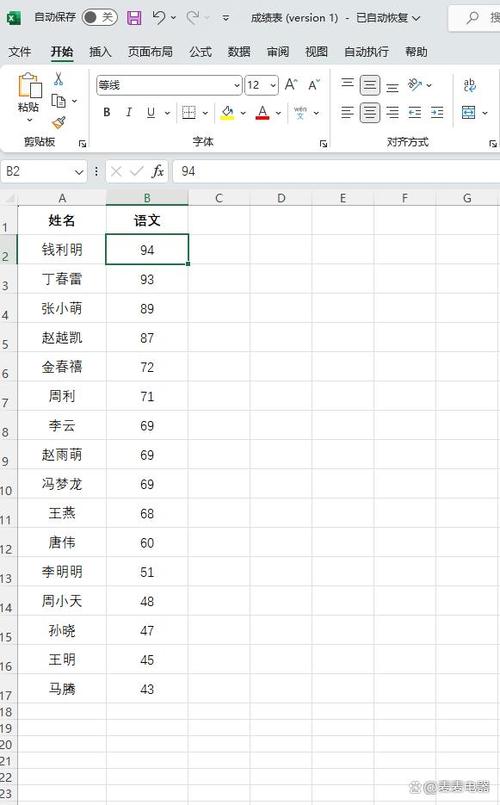The image size is (500, 805).
Task: Increase the cell indent
Action: click(437, 112)
